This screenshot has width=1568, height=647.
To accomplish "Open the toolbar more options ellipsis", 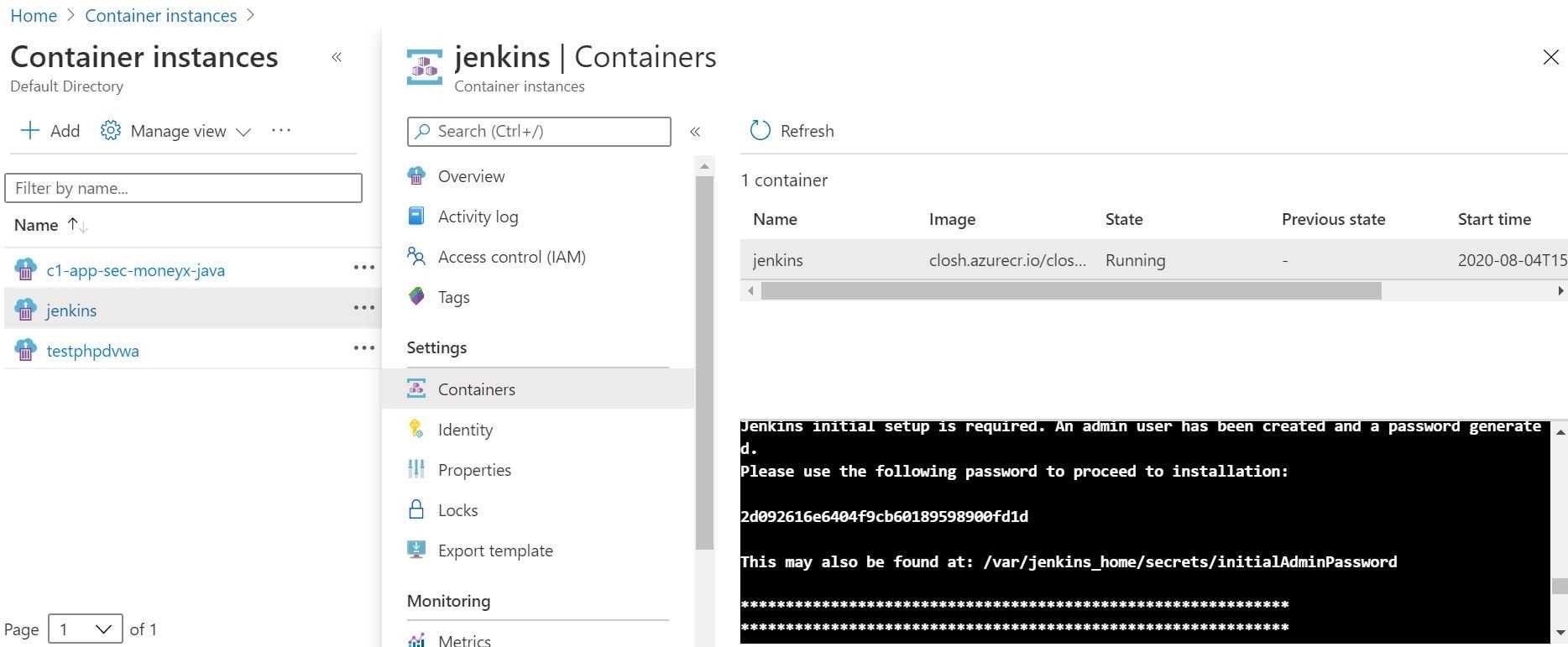I will (281, 130).
